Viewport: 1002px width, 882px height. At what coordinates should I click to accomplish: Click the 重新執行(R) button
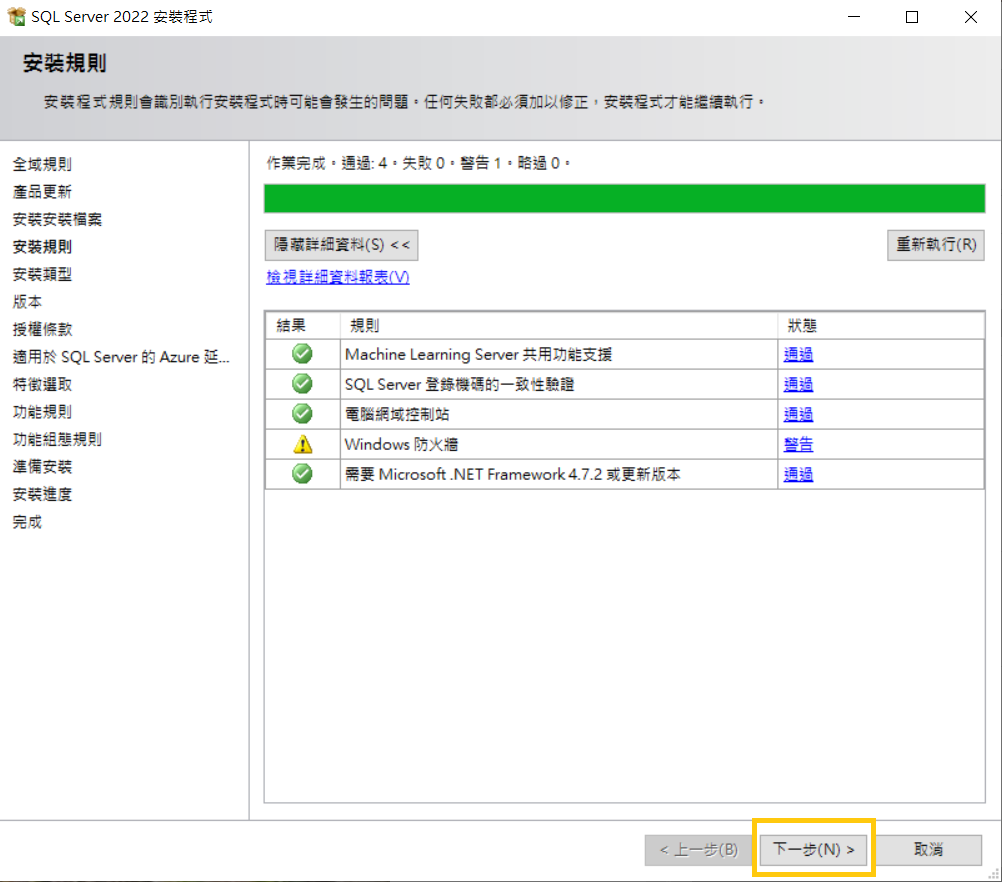click(x=936, y=245)
